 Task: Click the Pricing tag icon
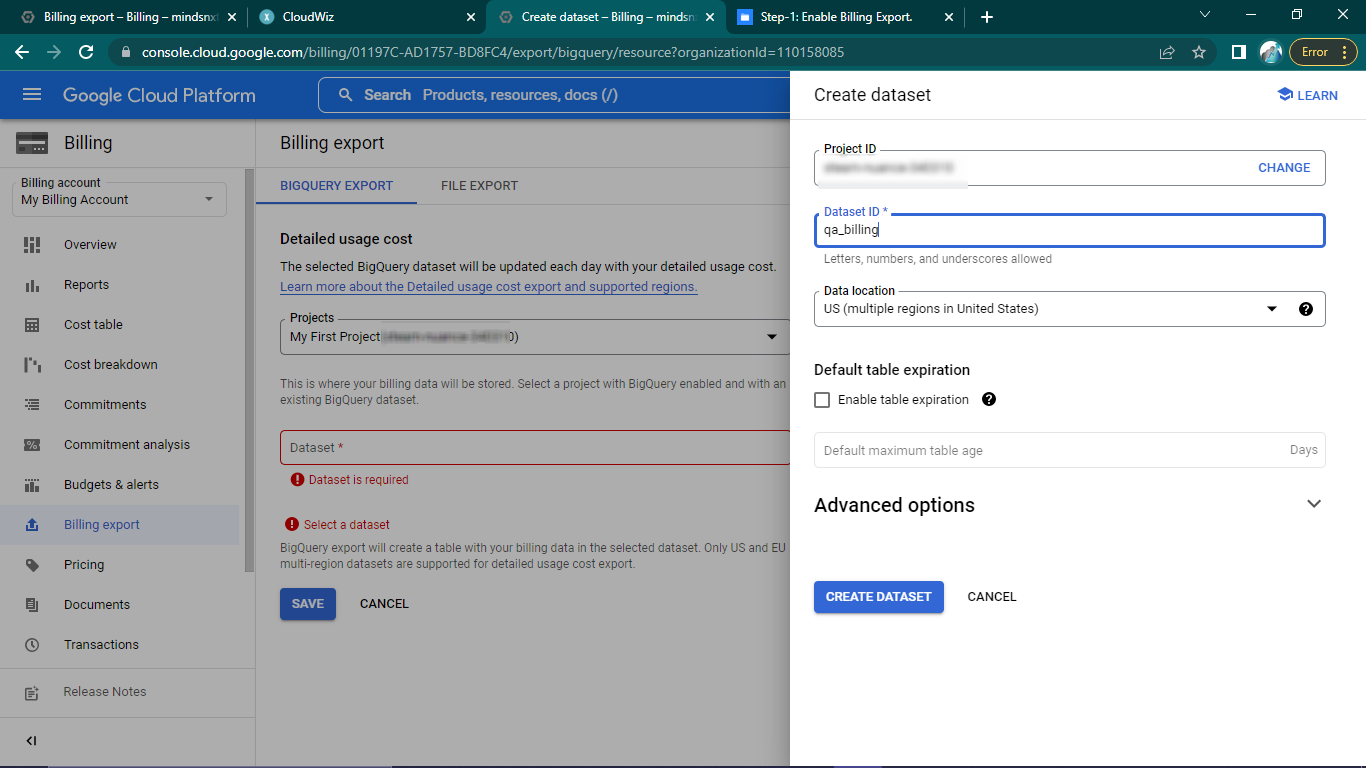coord(32,565)
